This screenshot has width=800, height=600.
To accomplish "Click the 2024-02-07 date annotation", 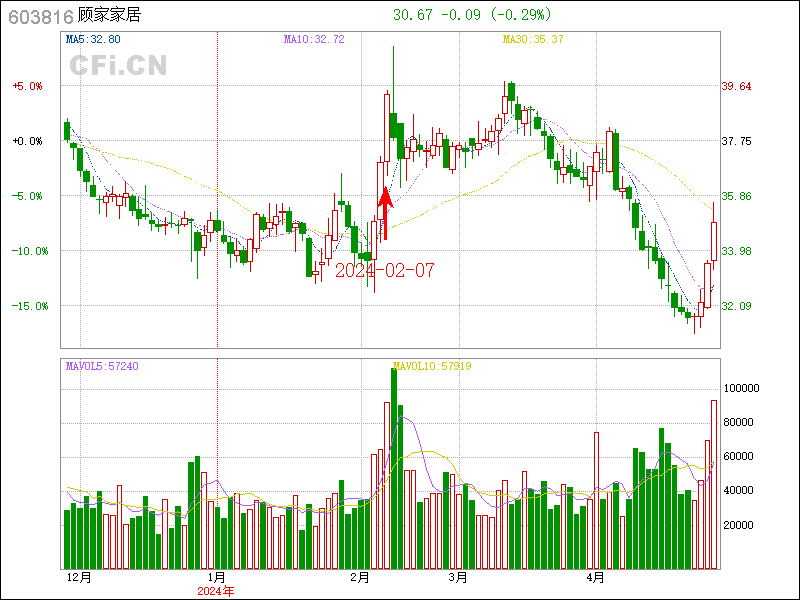I will (385, 271).
